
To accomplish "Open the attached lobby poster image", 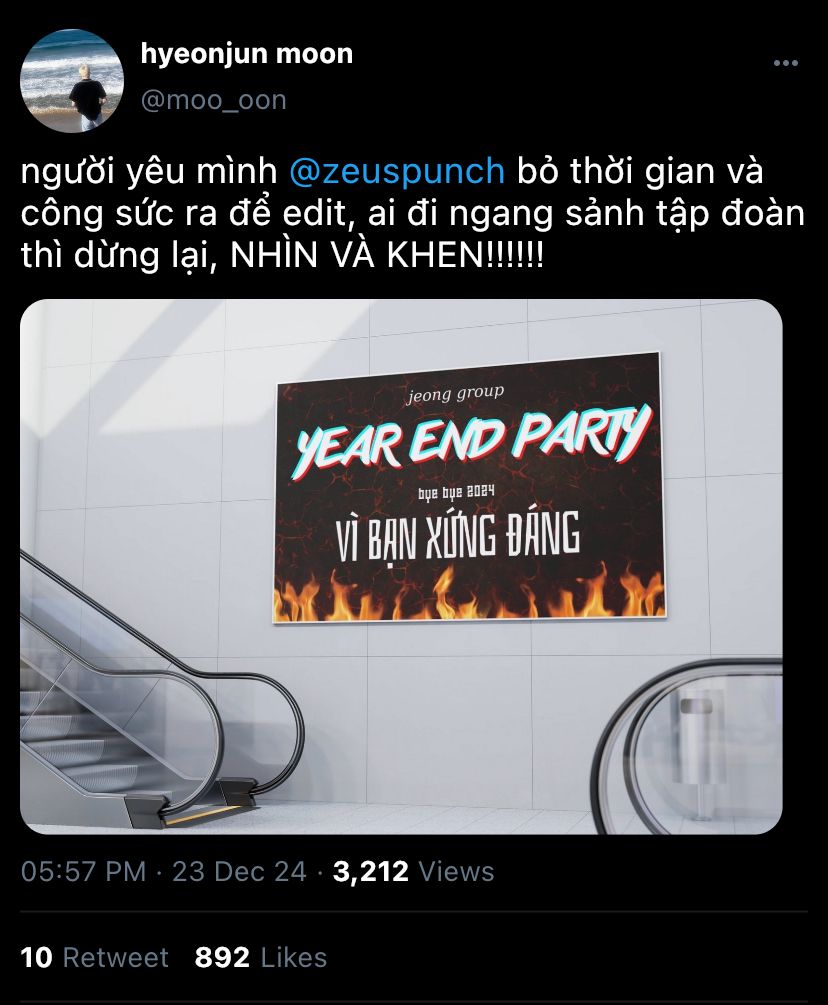I will tap(401, 567).
